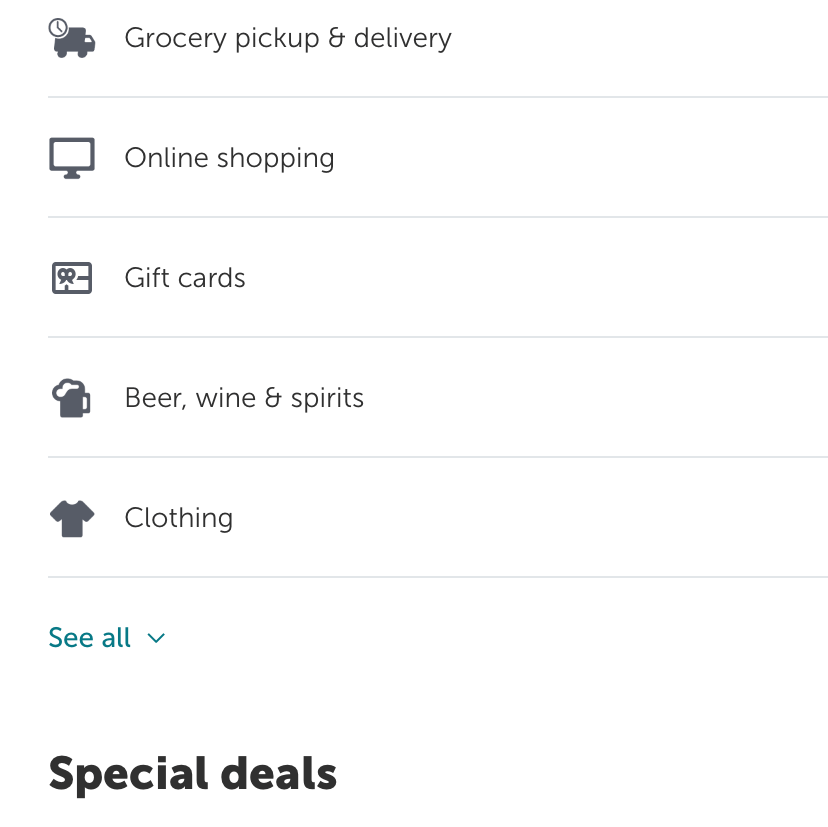Tap the Beer mug icon
This screenshot has width=828, height=827.
(x=70, y=397)
